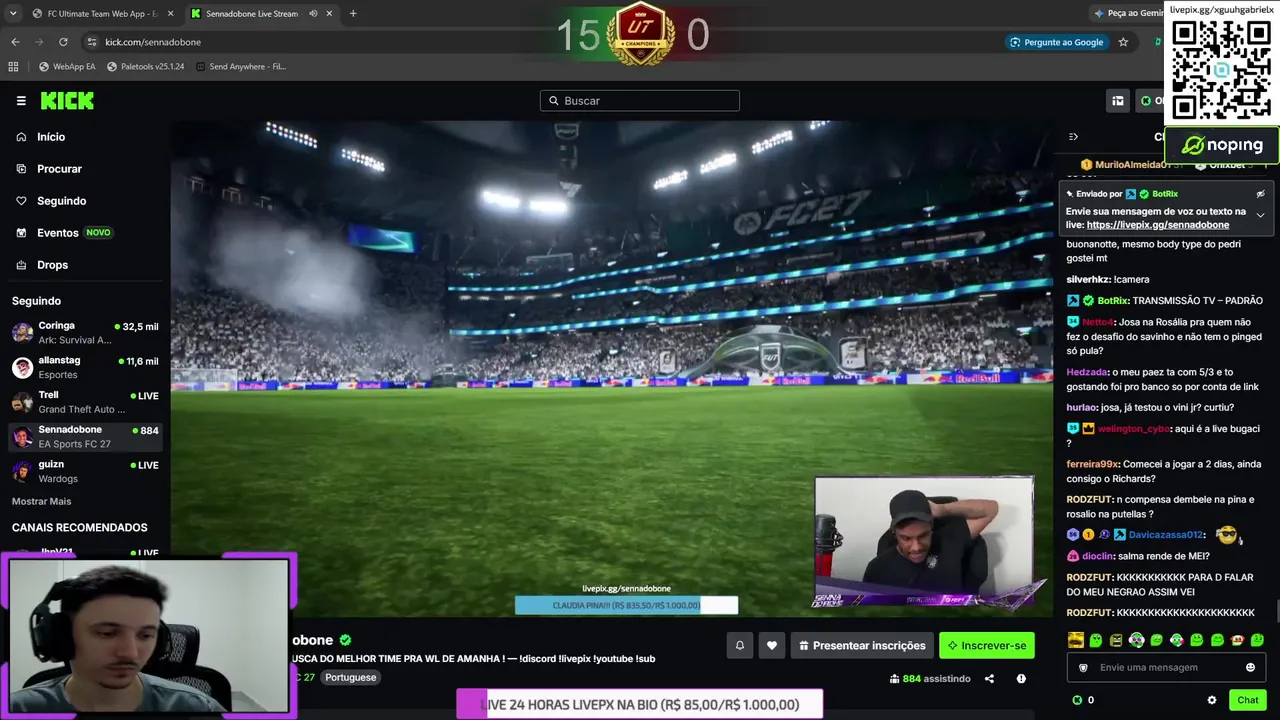
Task: Open the emoji picker in chat input
Action: (1250, 668)
